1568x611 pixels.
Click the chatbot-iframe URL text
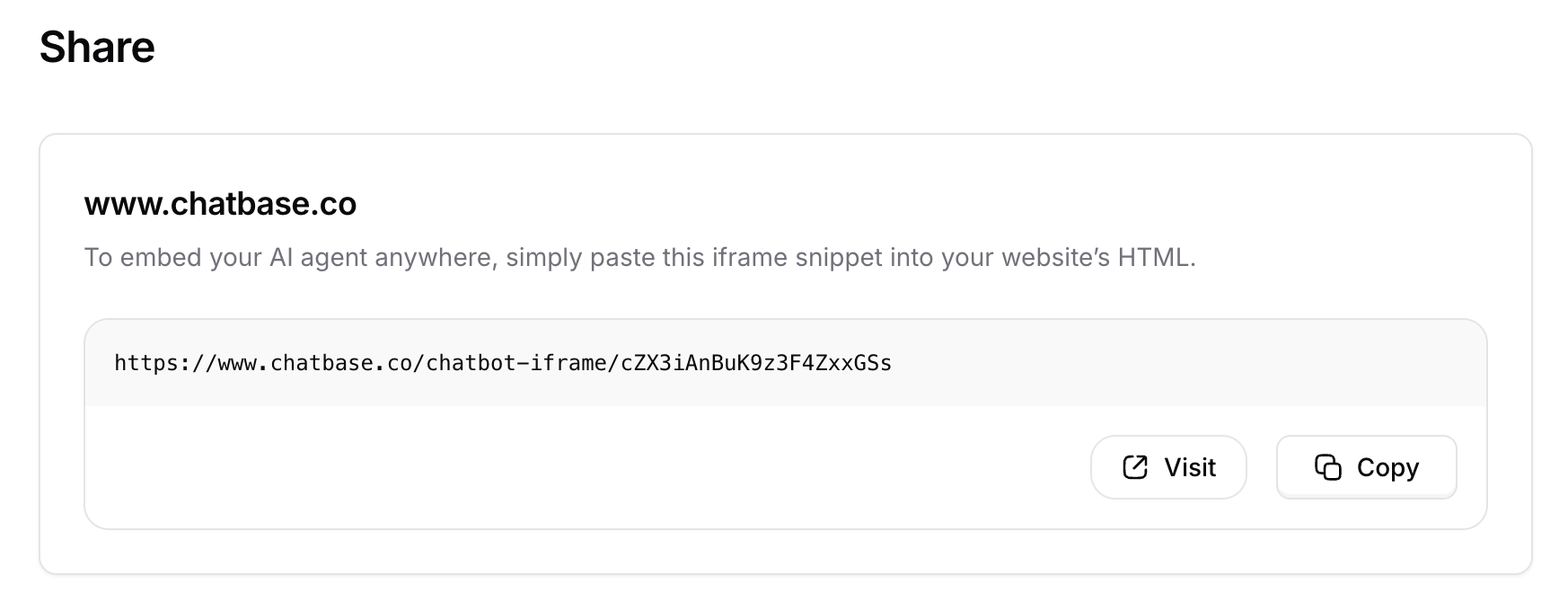503,363
